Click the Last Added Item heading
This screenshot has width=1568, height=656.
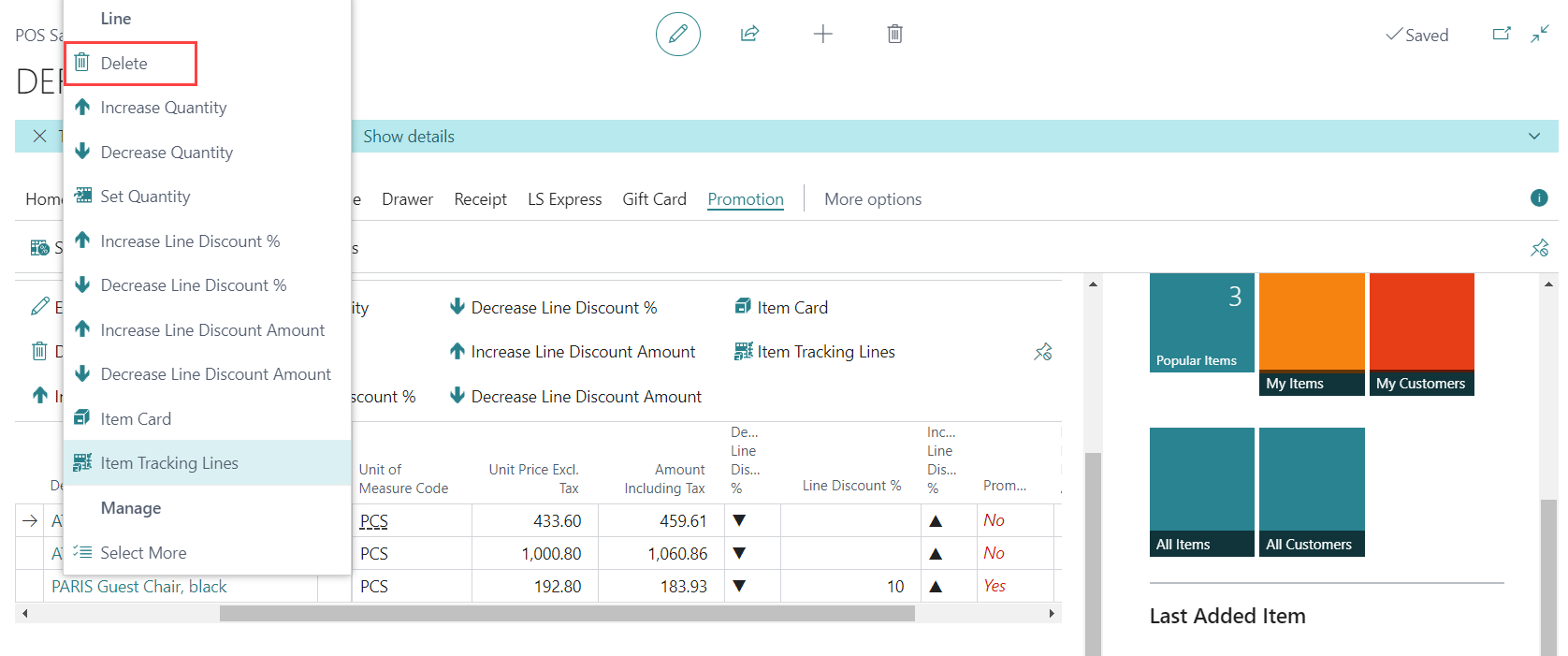(1227, 616)
